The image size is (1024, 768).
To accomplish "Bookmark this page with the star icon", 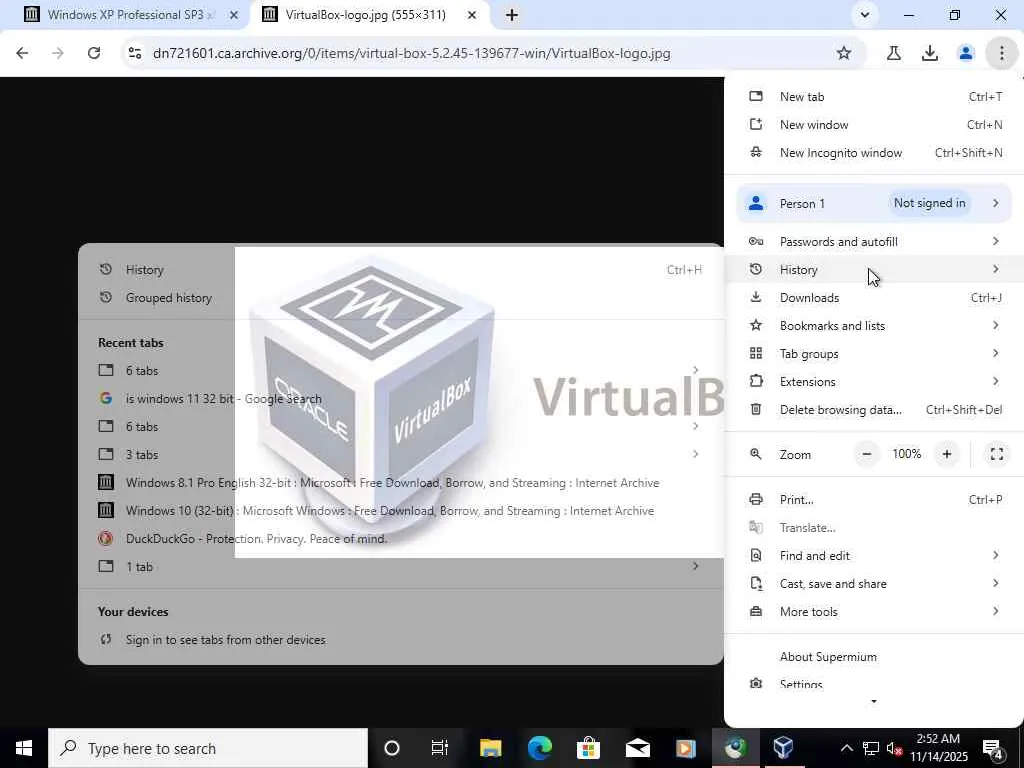I will 844,53.
